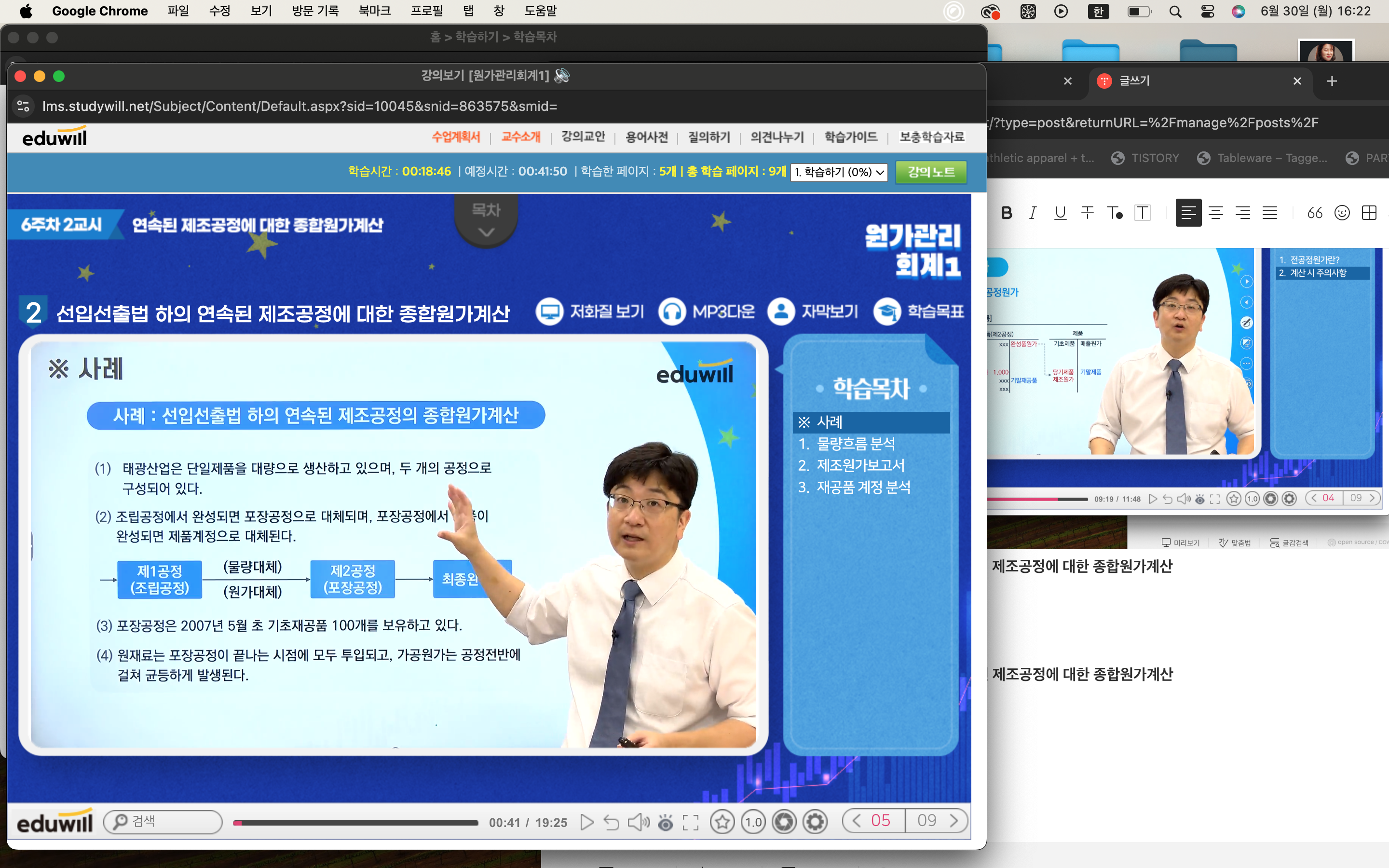Click the star bookmark icon
This screenshot has width=1389, height=868.
[722, 823]
